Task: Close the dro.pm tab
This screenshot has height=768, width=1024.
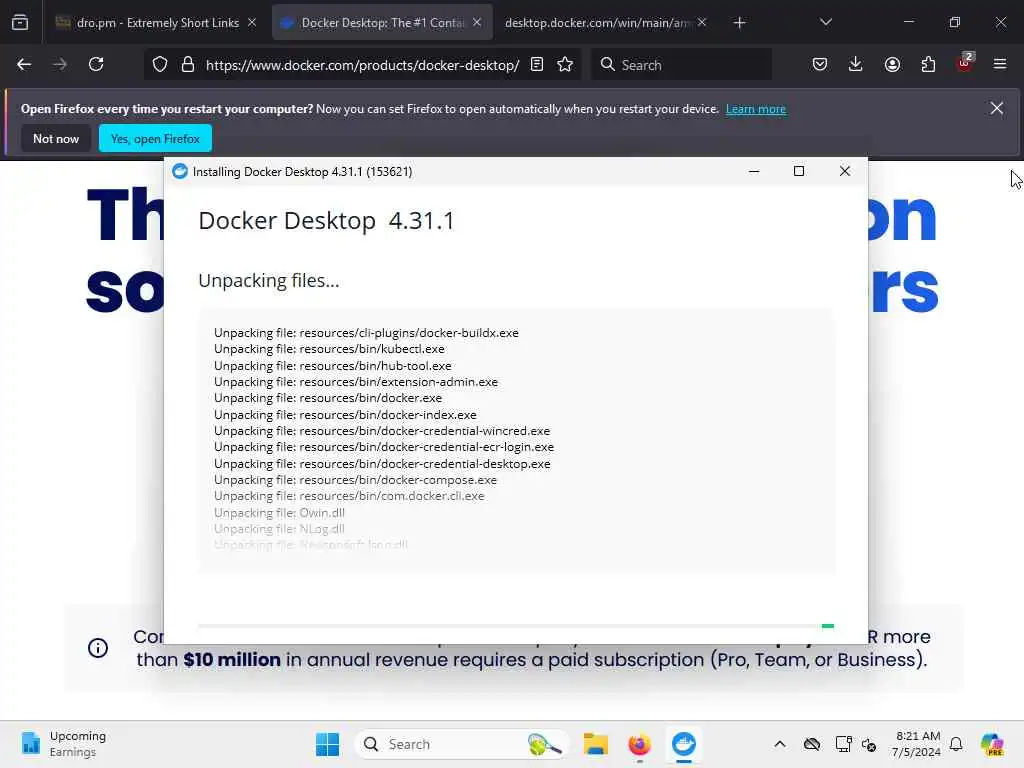Action: coord(252,23)
